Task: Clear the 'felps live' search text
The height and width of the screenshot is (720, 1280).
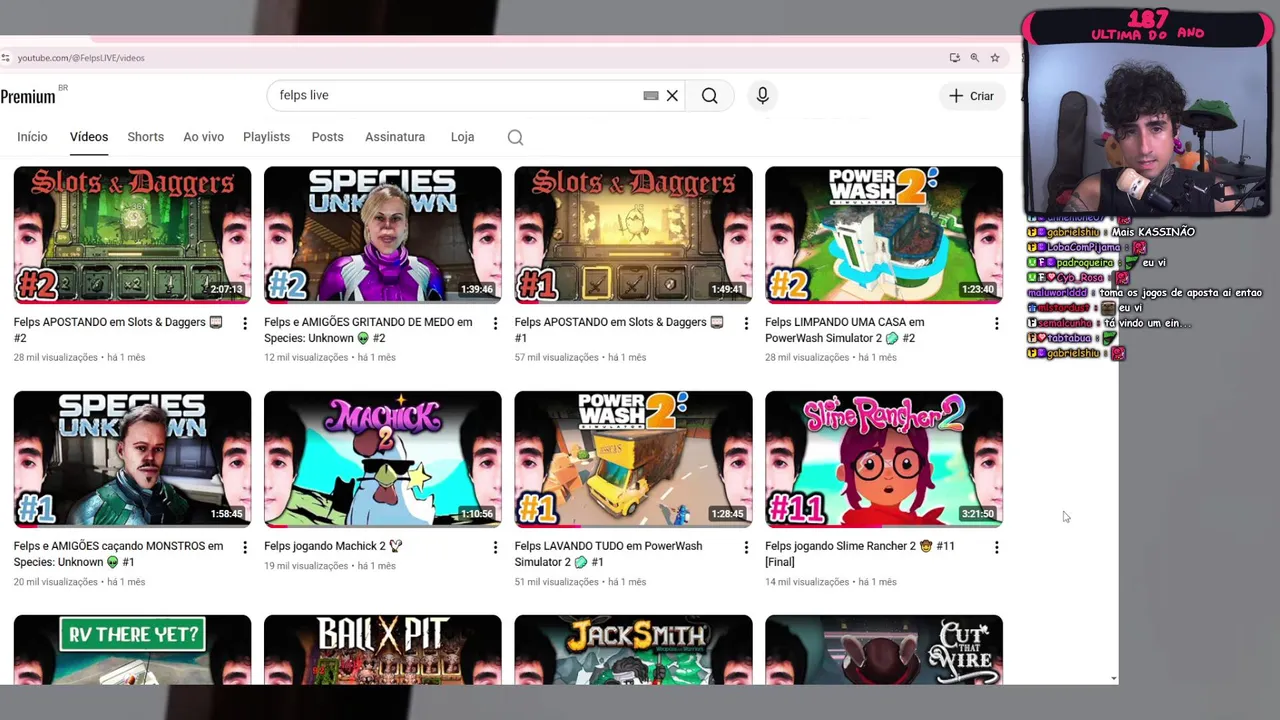Action: point(672,95)
